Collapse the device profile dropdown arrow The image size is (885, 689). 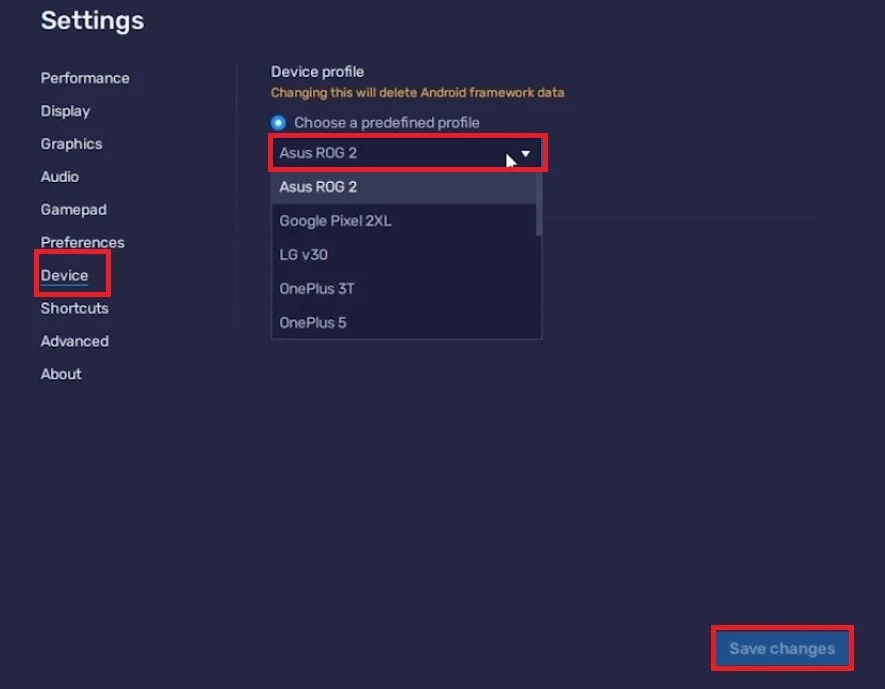point(525,153)
